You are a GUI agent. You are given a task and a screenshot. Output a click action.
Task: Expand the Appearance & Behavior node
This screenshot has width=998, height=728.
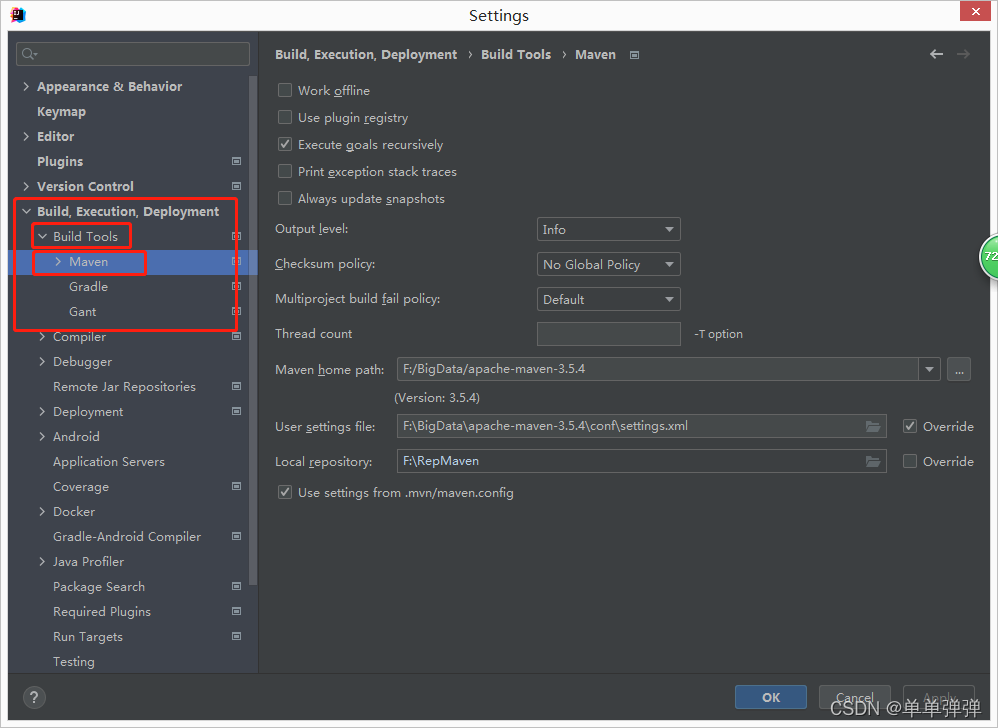coord(26,86)
